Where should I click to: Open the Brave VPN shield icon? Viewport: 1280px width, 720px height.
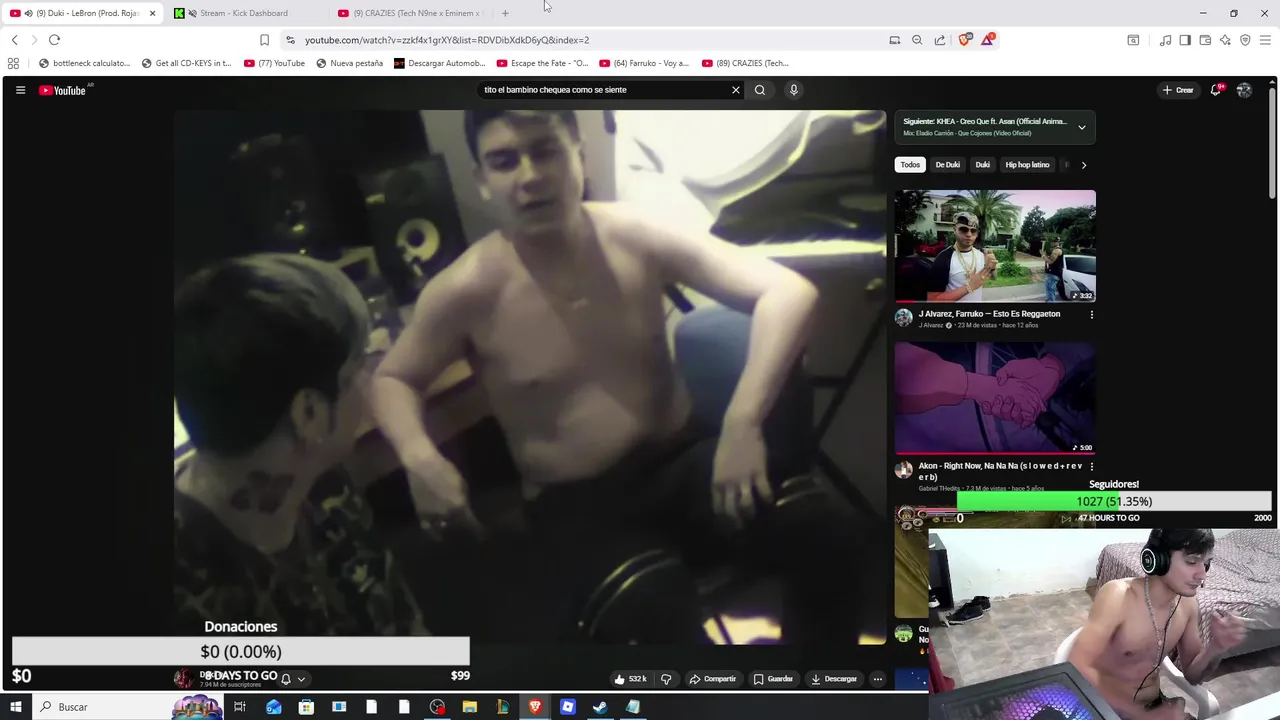[x=1245, y=40]
